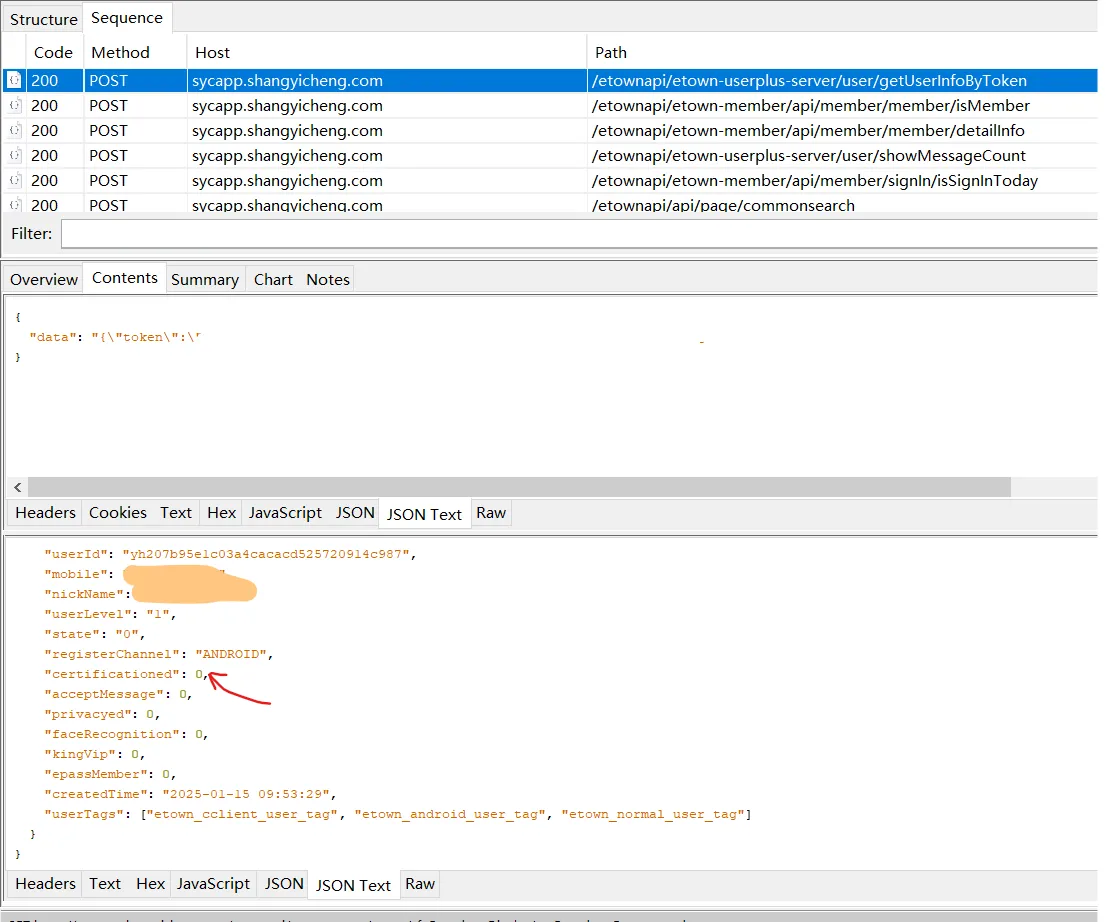
Task: Open the Chart tab
Action: click(x=273, y=280)
